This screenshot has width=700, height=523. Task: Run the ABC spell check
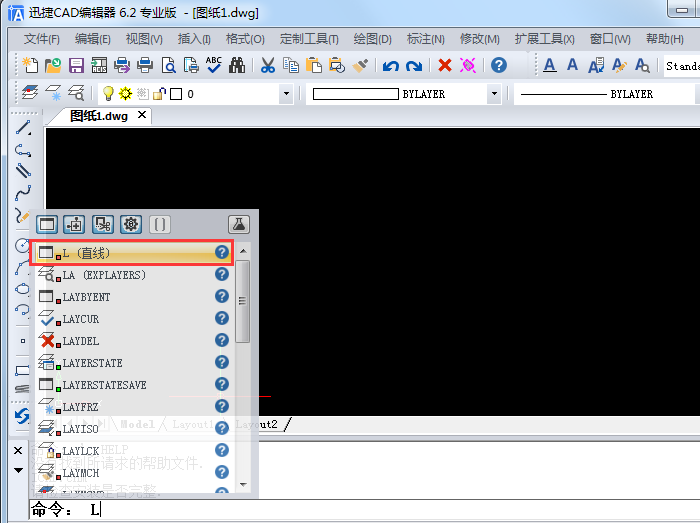[x=214, y=65]
